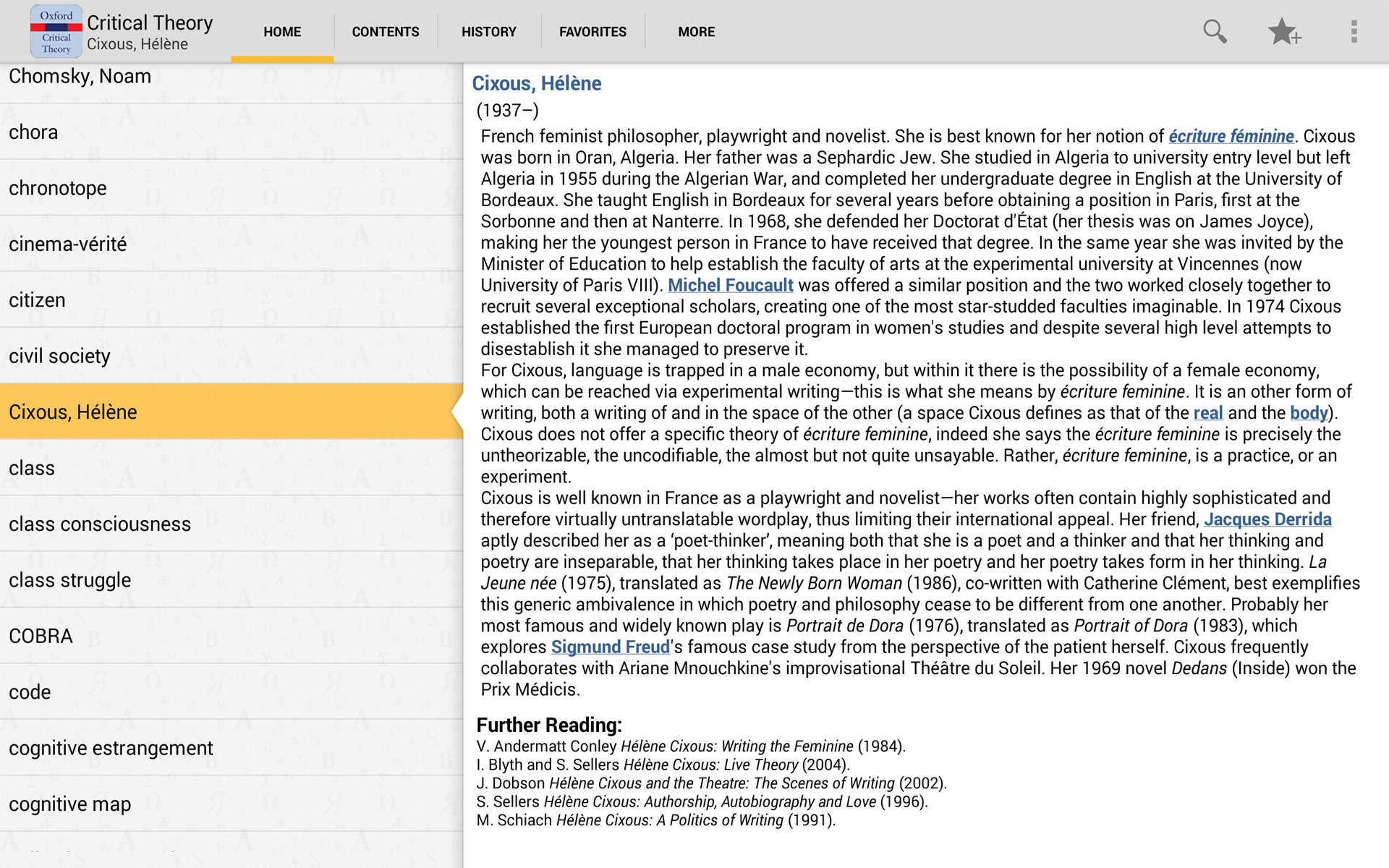Tap the Oxford Critical Theory app icon
This screenshot has width=1389, height=868.
click(56, 32)
